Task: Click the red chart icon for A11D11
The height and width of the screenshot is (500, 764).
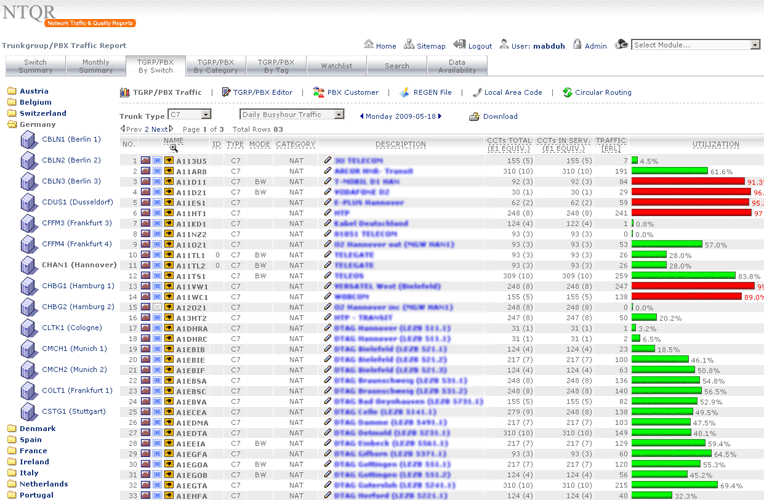Action: click(145, 182)
